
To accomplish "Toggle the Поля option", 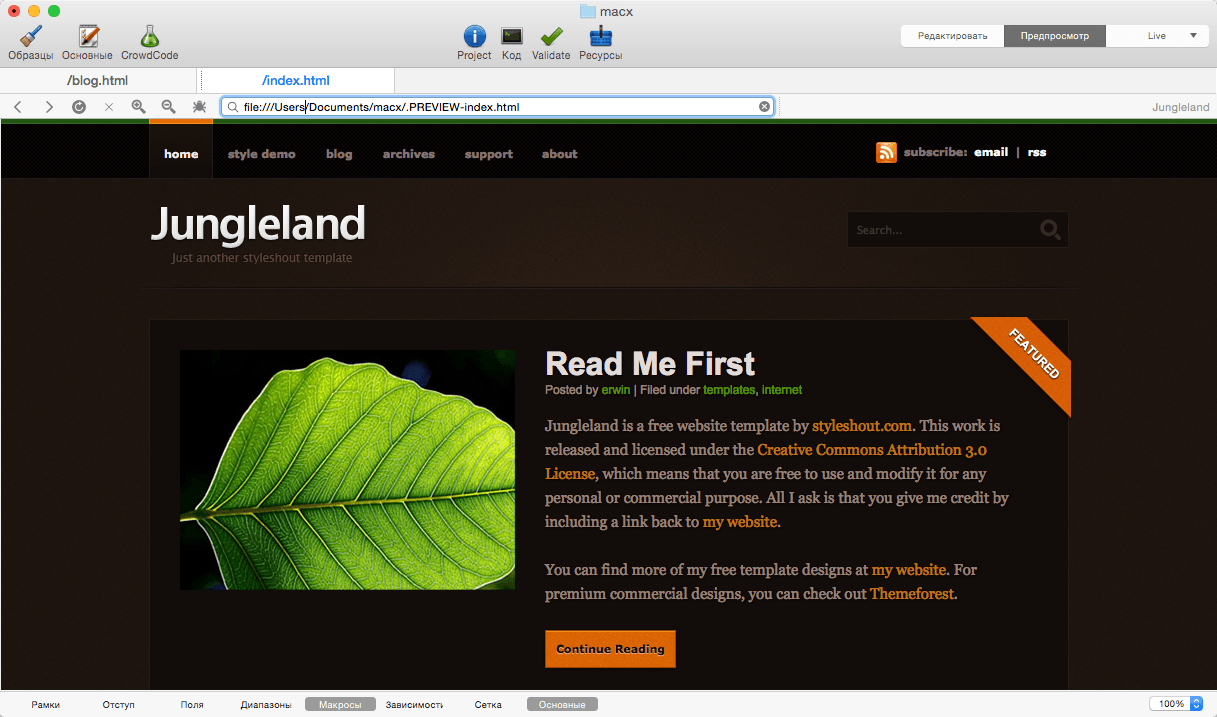I will [x=192, y=705].
